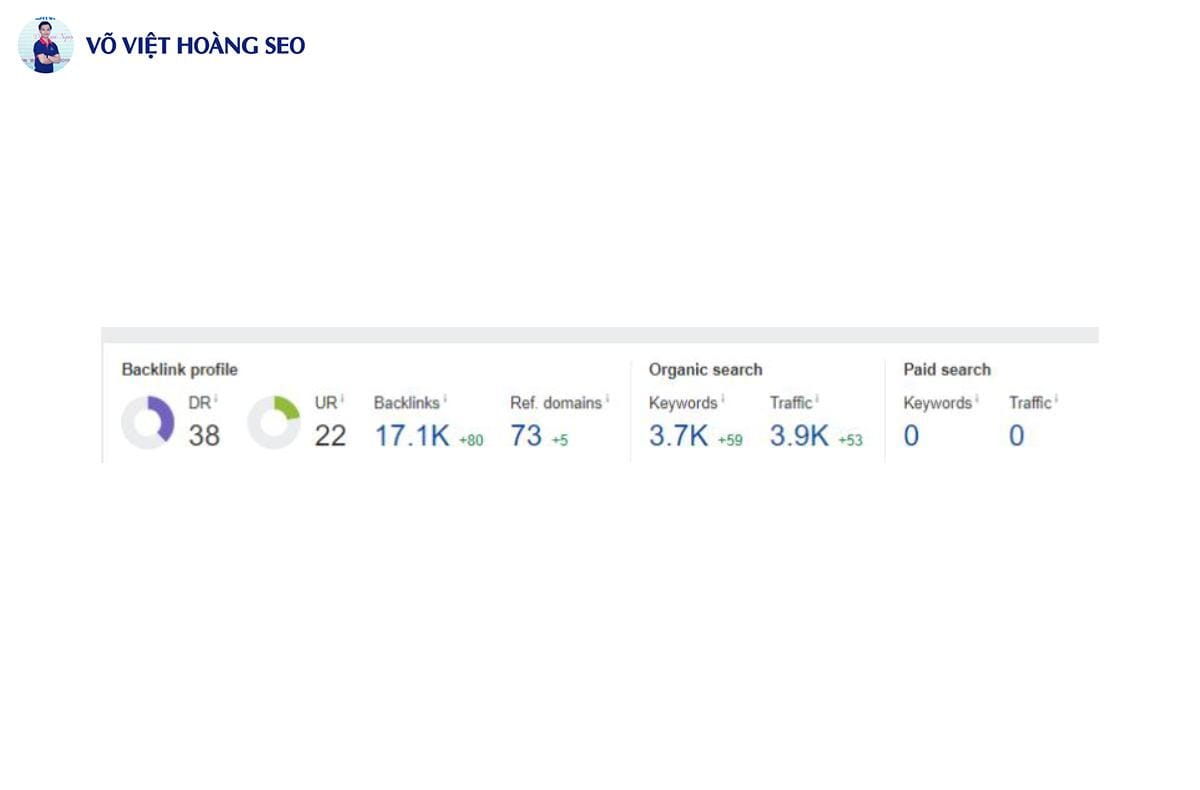Viewport: 1200px width, 790px height.
Task: Click the green UR donut chart
Action: tap(274, 422)
